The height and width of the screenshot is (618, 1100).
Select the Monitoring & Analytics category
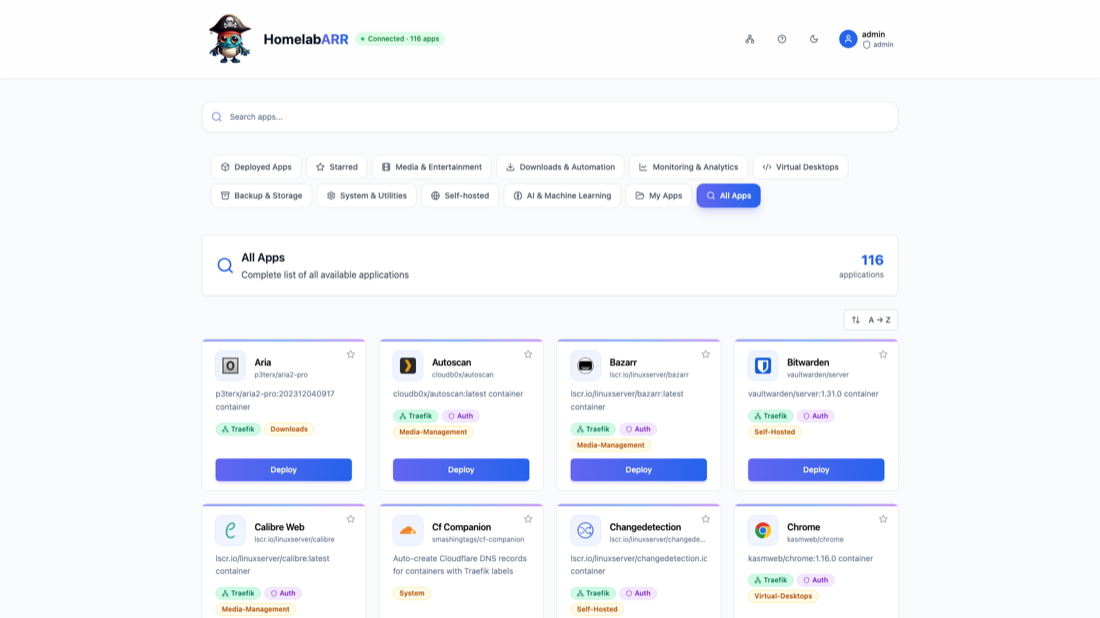click(x=688, y=167)
